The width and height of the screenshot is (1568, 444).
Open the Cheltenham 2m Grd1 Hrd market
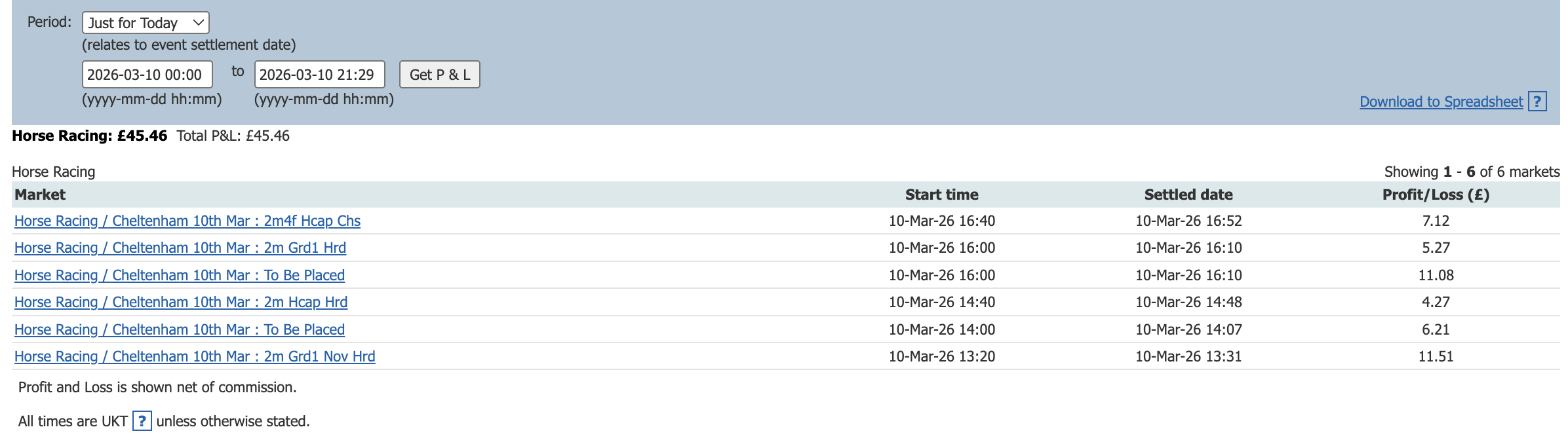(180, 248)
